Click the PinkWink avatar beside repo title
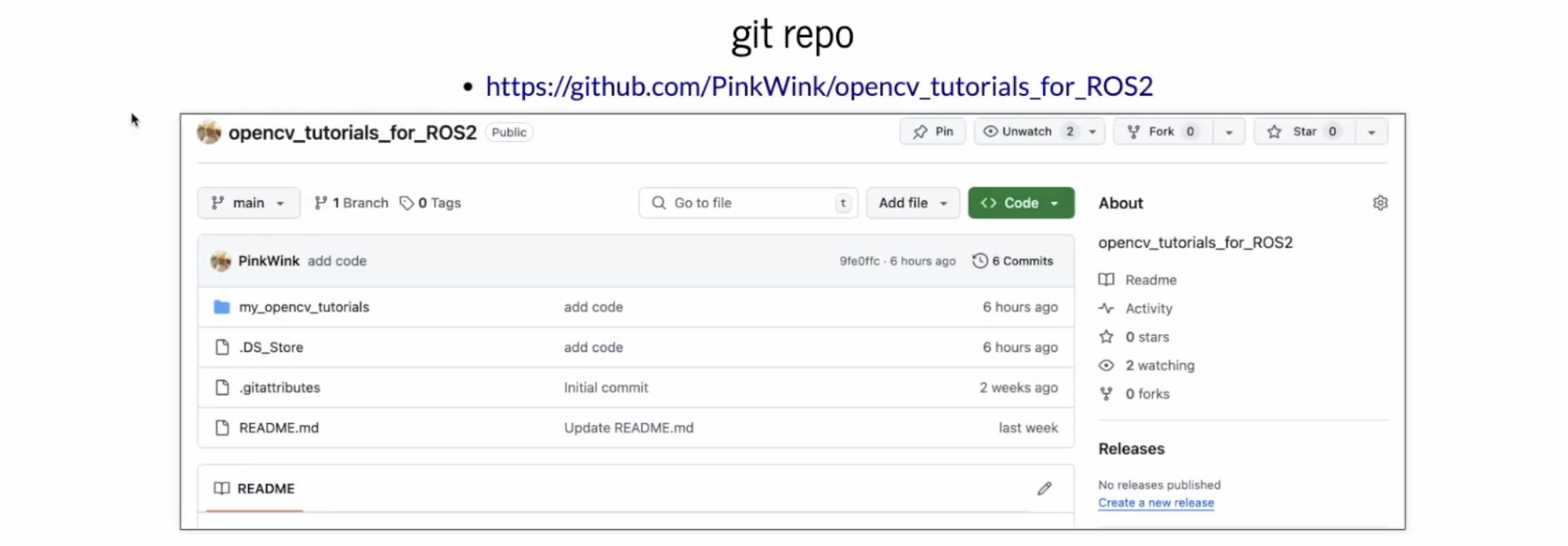The width and height of the screenshot is (1568, 546). tap(209, 132)
